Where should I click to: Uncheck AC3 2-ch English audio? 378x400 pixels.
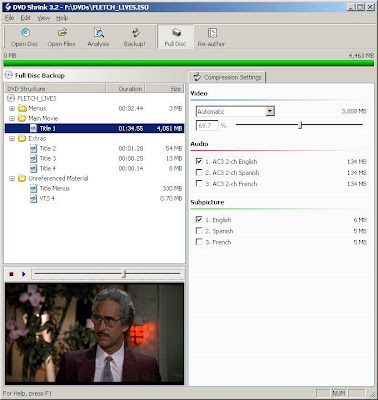click(199, 161)
